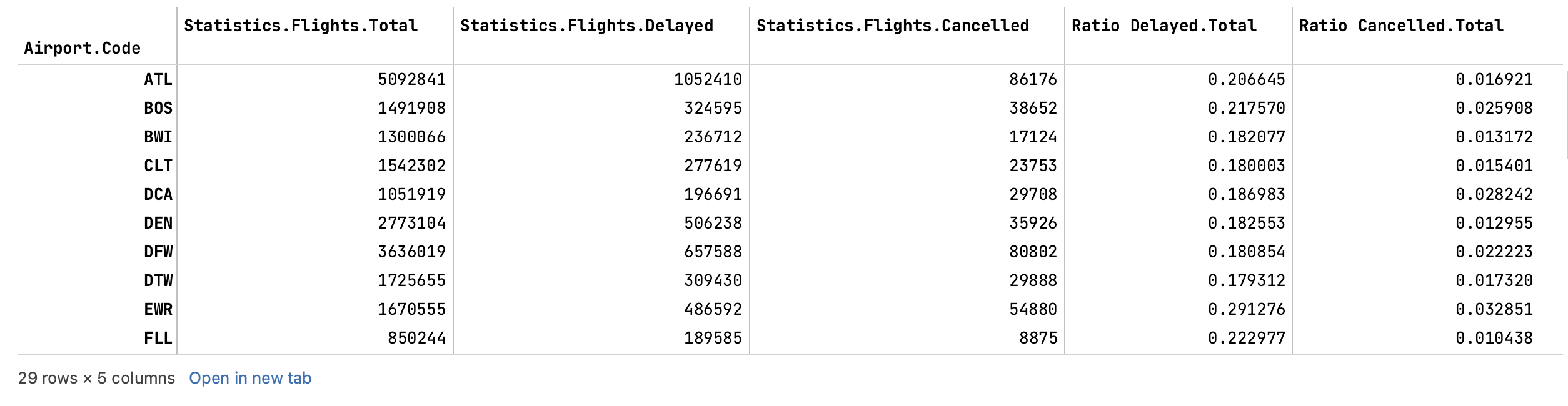Click the 29 rows × 5 columns label
Image resolution: width=1568 pixels, height=406 pixels.
[96, 378]
